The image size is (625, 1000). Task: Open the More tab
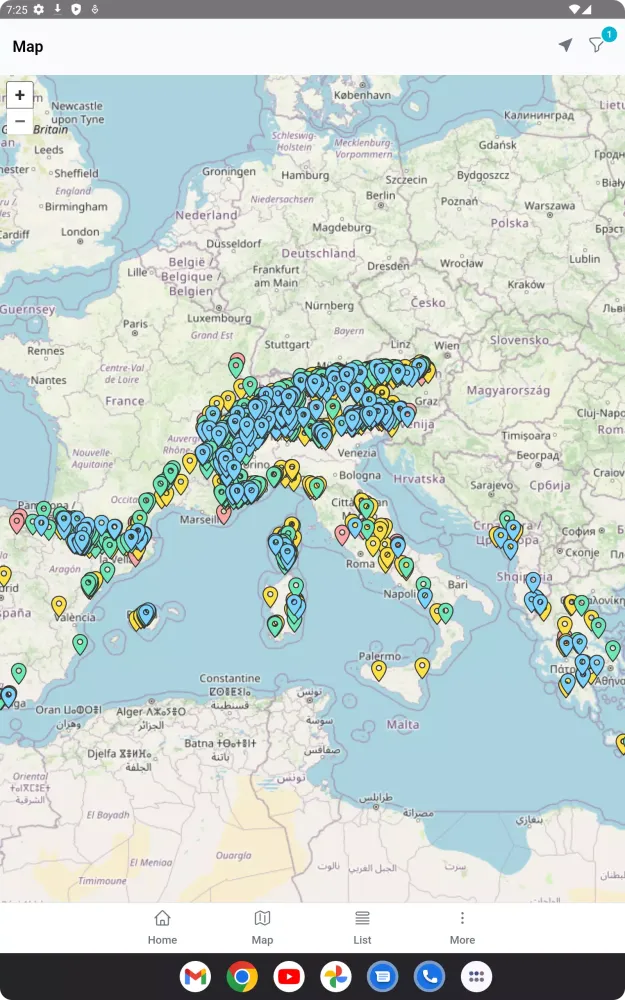tap(462, 927)
